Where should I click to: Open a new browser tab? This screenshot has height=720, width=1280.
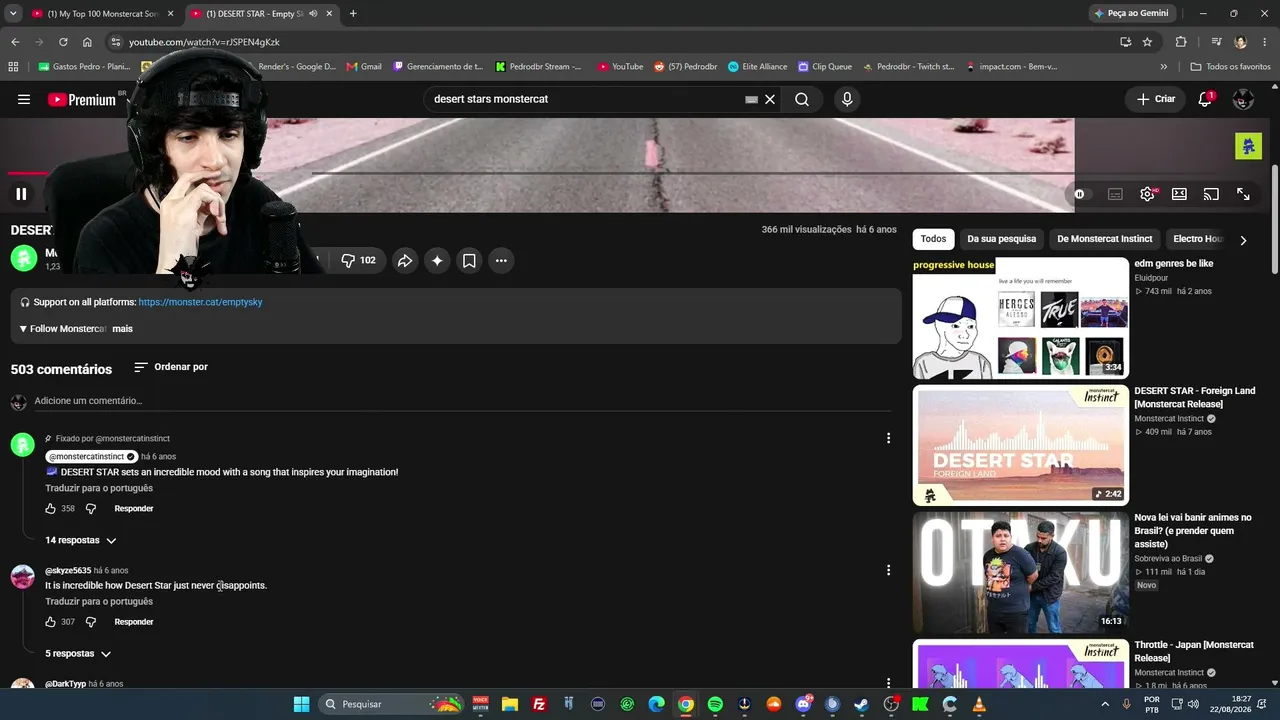353,14
